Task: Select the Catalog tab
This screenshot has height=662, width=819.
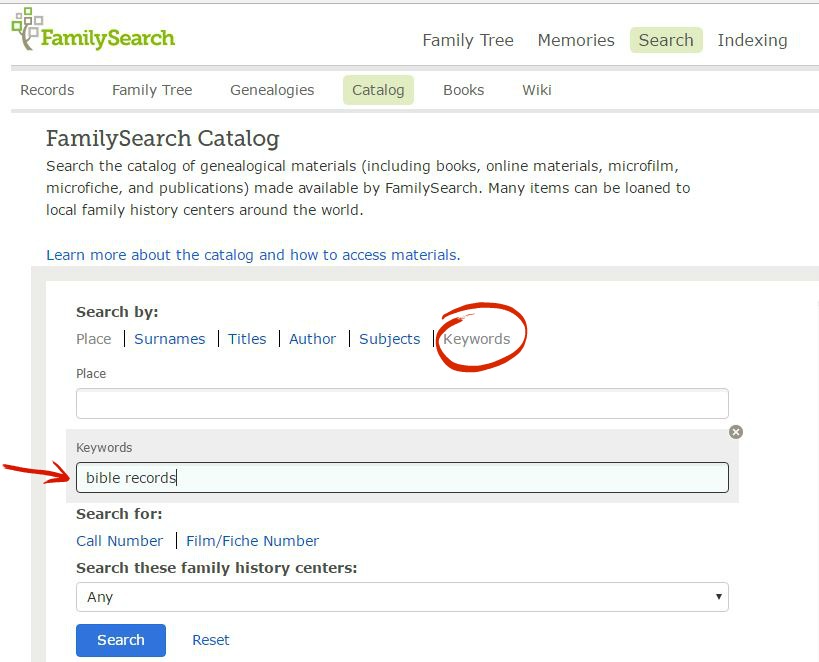Action: coord(378,90)
